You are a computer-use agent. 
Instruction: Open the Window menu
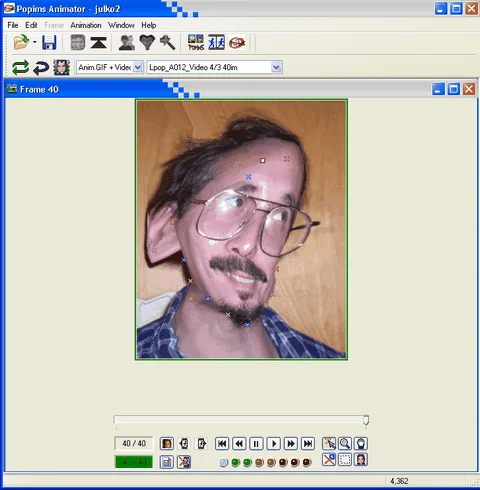tap(121, 25)
